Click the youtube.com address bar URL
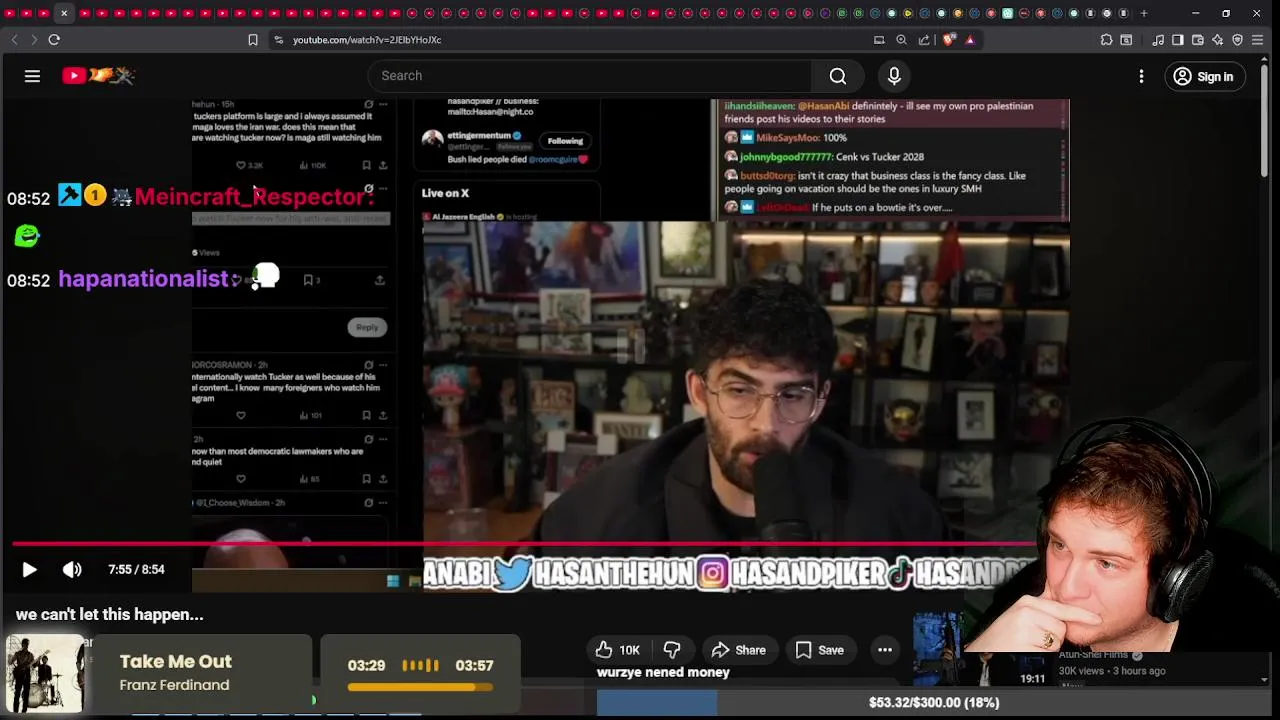The height and width of the screenshot is (720, 1280). pyautogui.click(x=367, y=40)
